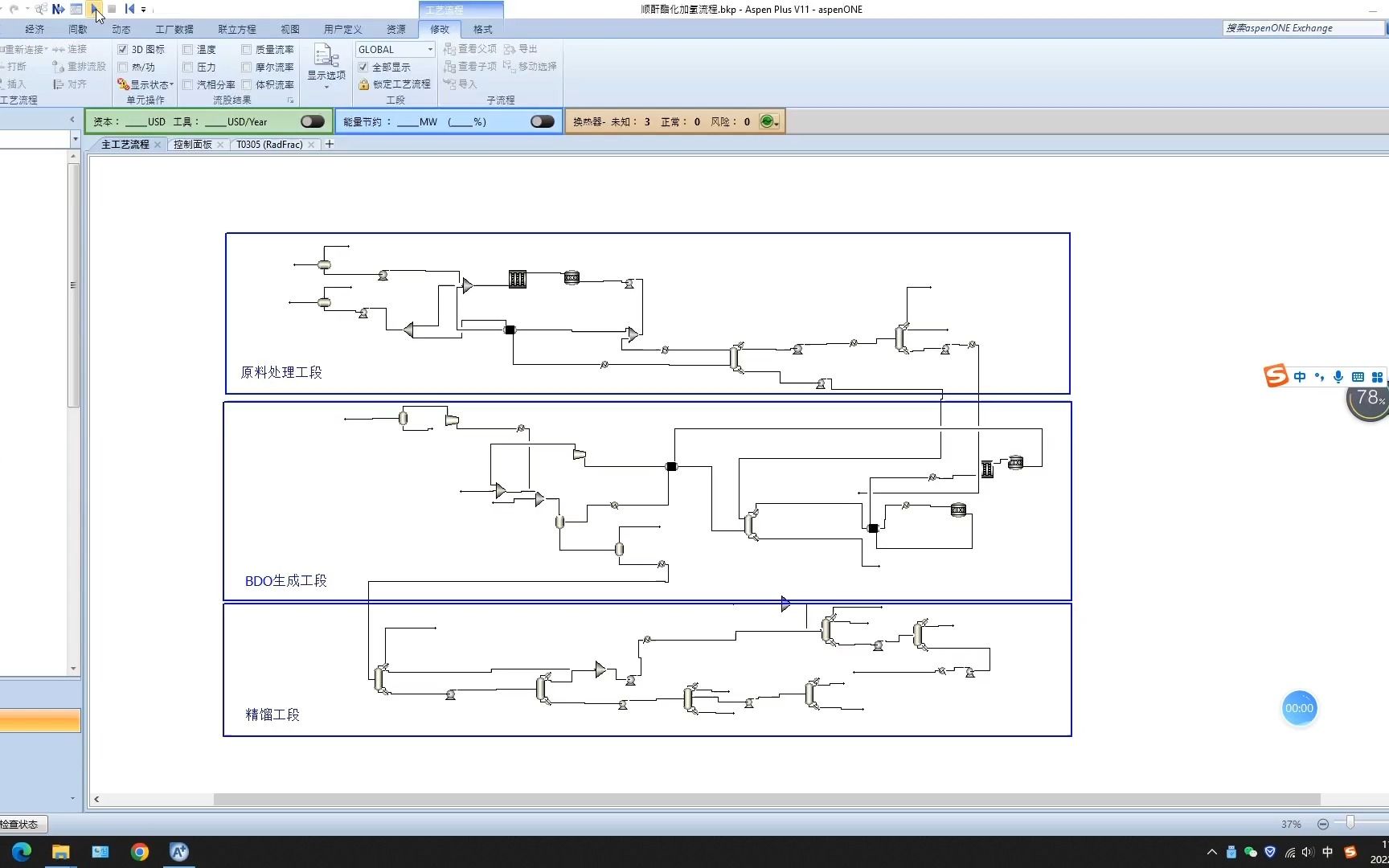Enable the 摩尔流率 checkbox
Screen dimensions: 1389x868
click(247, 68)
